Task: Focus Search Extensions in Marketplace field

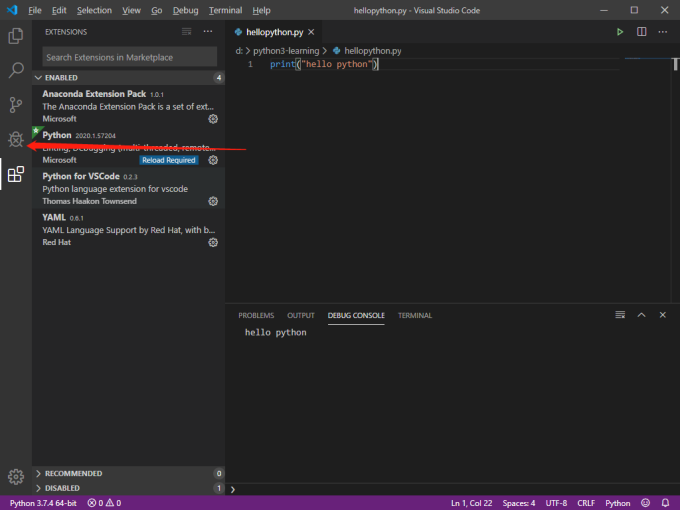Action: 130,57
